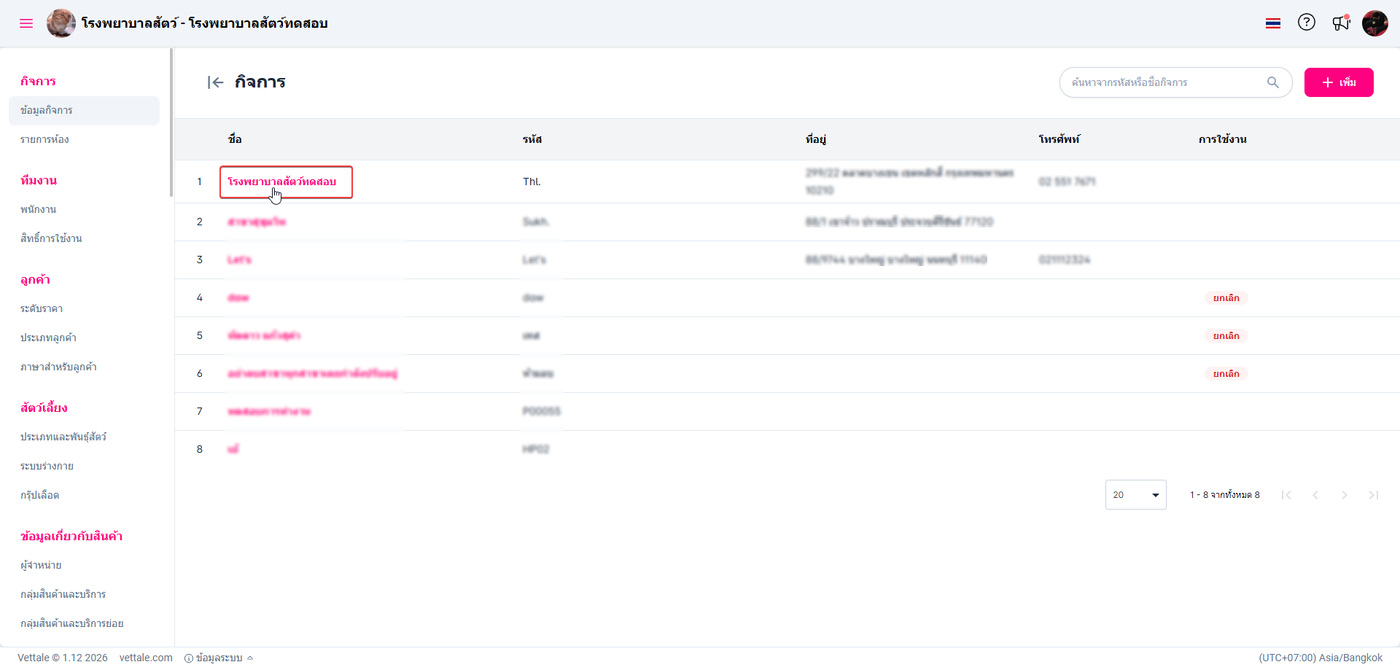
Task: Open announcements megaphone icon
Action: 1341,23
